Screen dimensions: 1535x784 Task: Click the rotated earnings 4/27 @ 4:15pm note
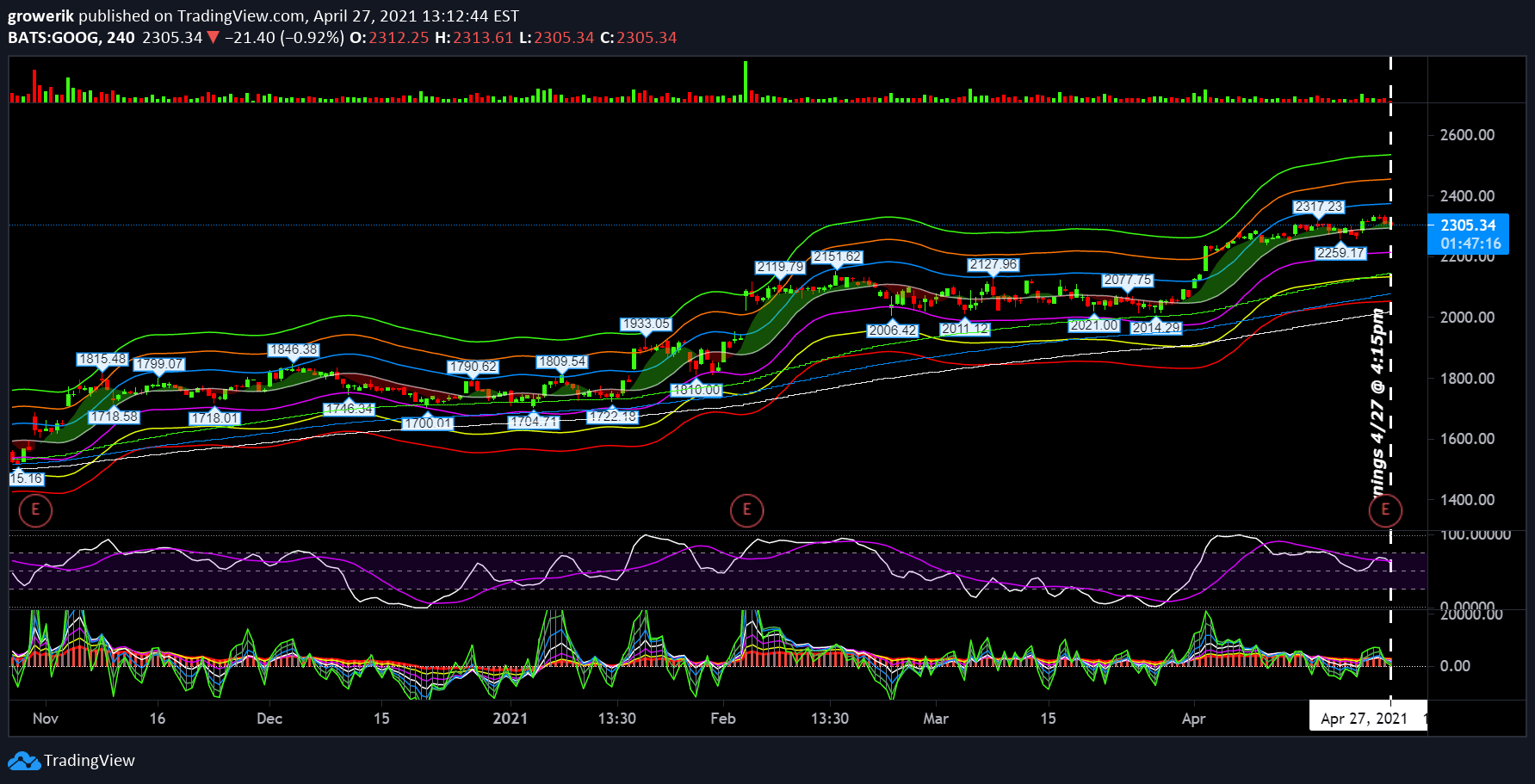pyautogui.click(x=1378, y=403)
